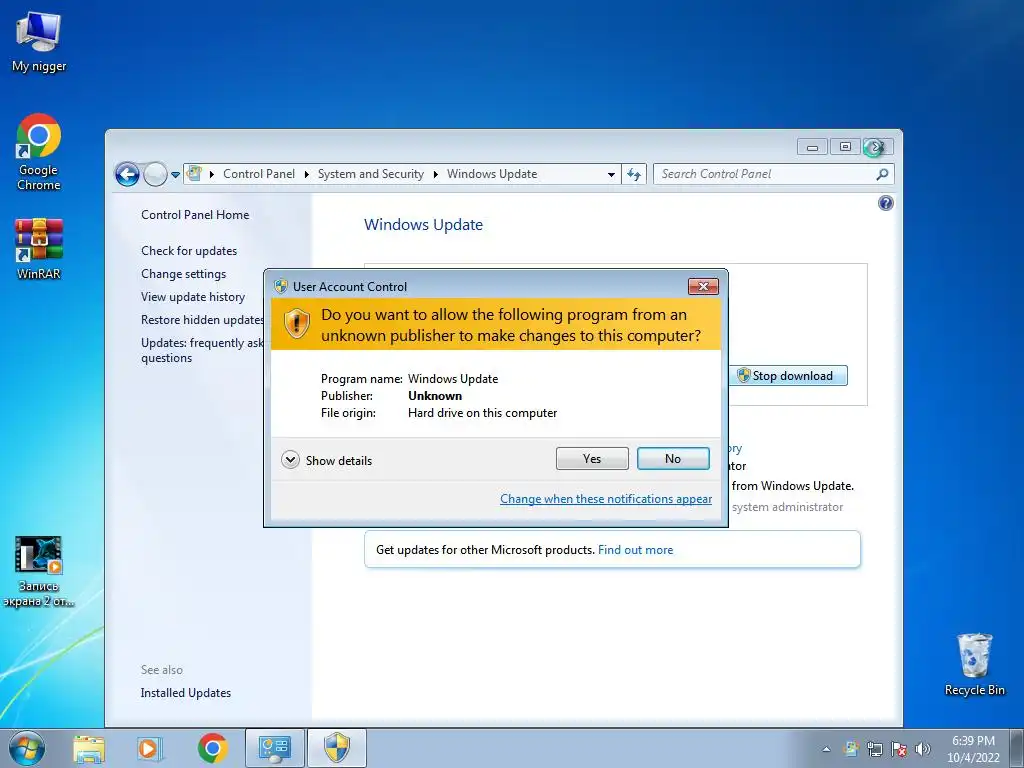Expand the arrow after System and Security breadcrumb

[x=436, y=174]
